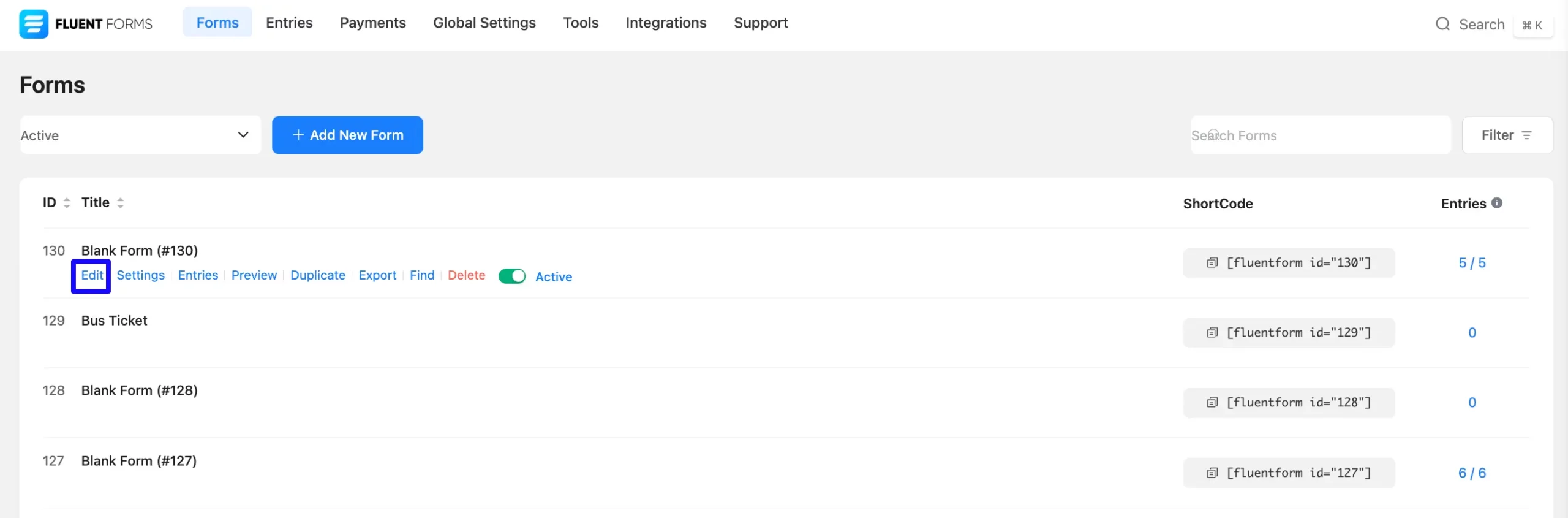The image size is (1568, 518).
Task: Open the Forms tab
Action: pyautogui.click(x=217, y=23)
